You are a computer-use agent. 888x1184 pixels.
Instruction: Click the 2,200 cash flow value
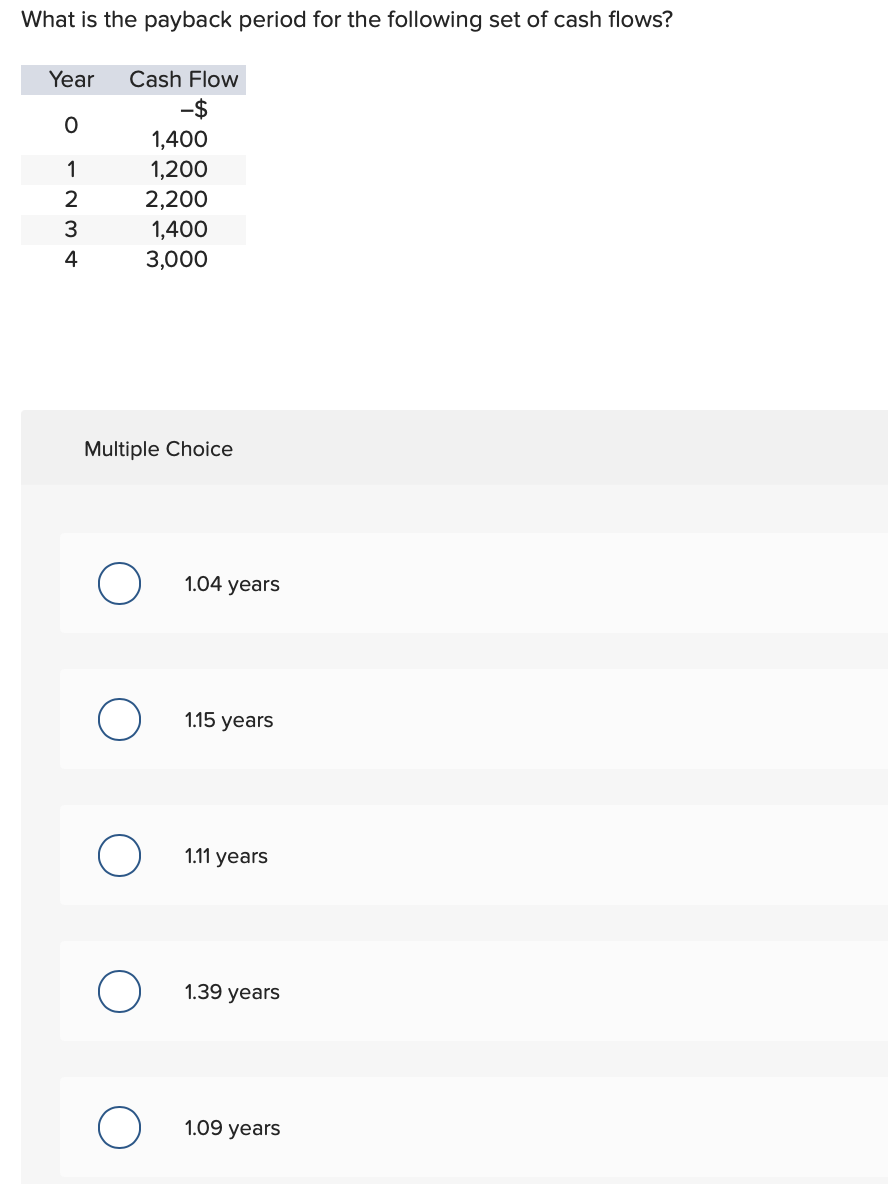[177, 199]
